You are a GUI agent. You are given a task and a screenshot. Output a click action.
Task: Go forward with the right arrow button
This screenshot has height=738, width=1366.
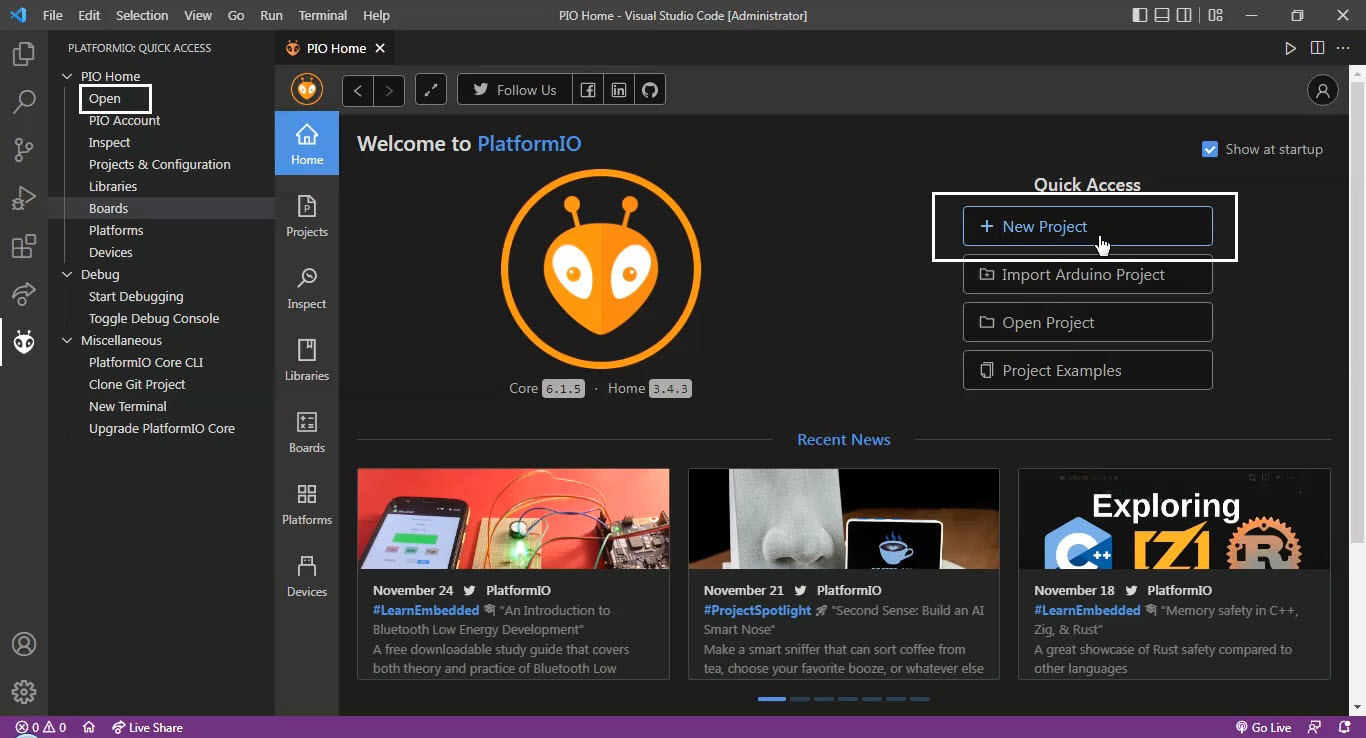(389, 90)
